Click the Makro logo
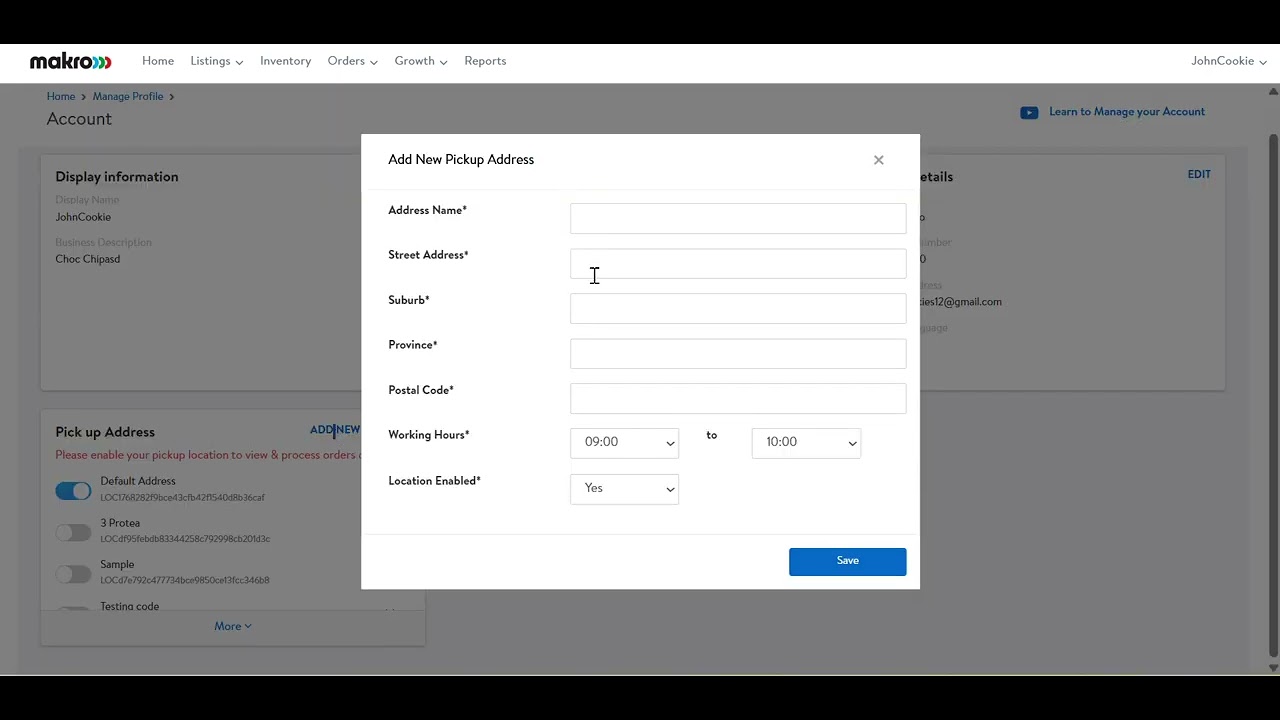 (70, 62)
